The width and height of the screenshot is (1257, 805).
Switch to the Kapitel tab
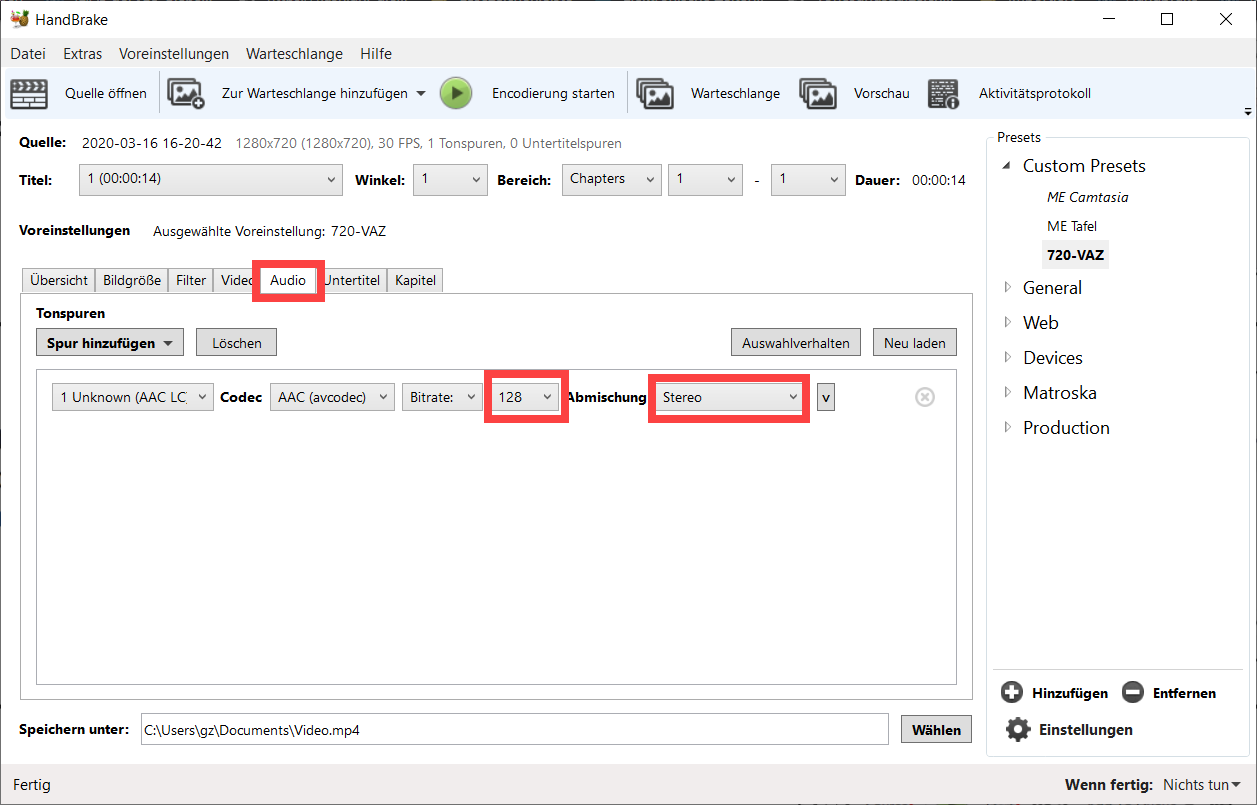(x=415, y=280)
